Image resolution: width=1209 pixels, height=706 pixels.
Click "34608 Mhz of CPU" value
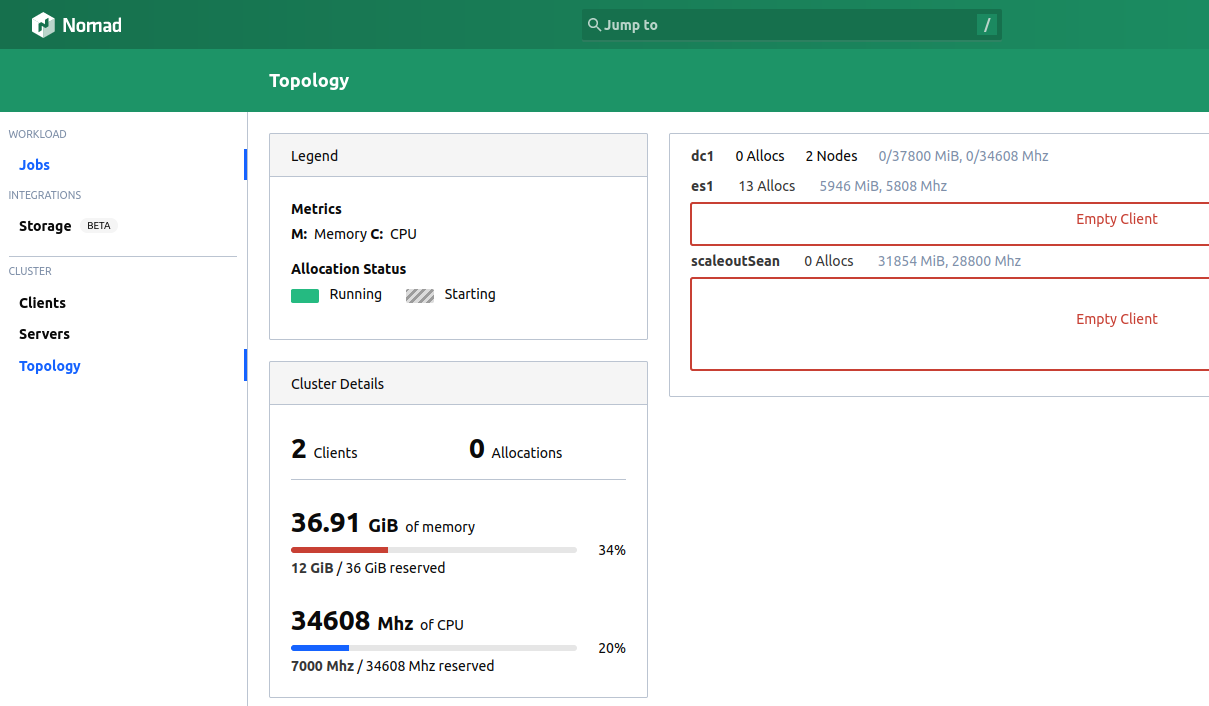[x=377, y=622]
